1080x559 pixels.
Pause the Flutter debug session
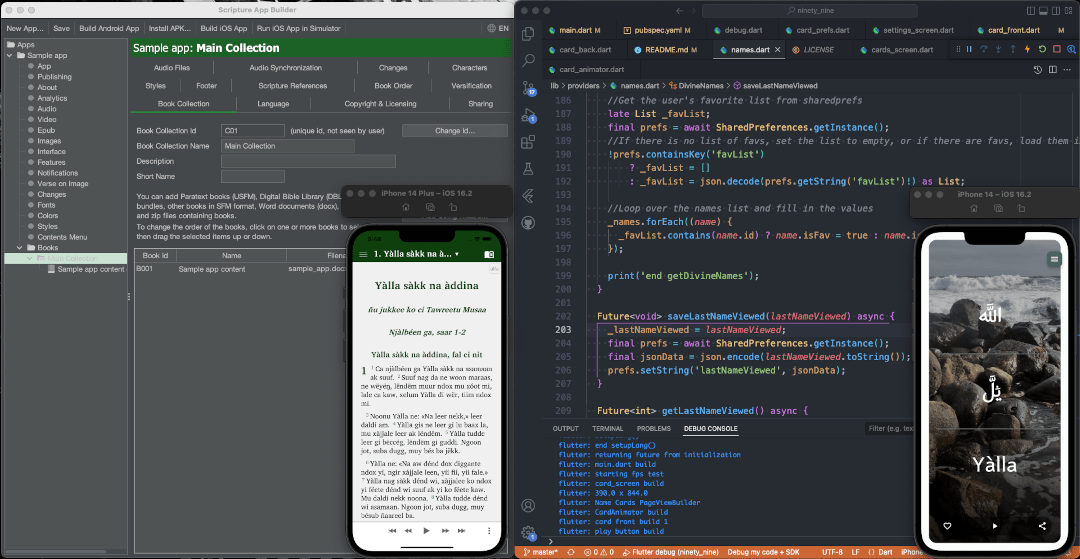point(969,50)
